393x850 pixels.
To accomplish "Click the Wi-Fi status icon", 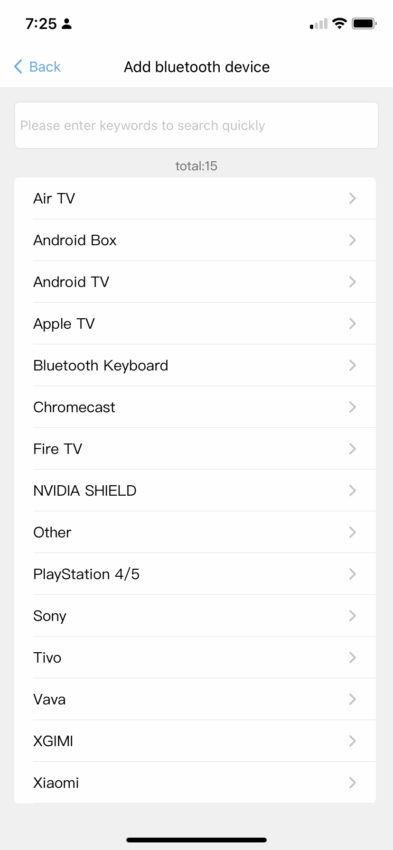I will click(x=339, y=23).
